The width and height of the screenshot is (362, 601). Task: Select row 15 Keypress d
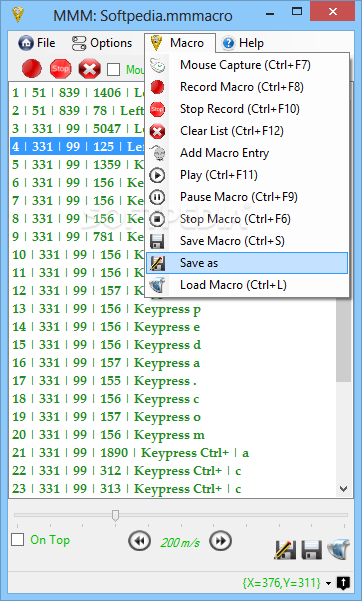pos(173,345)
